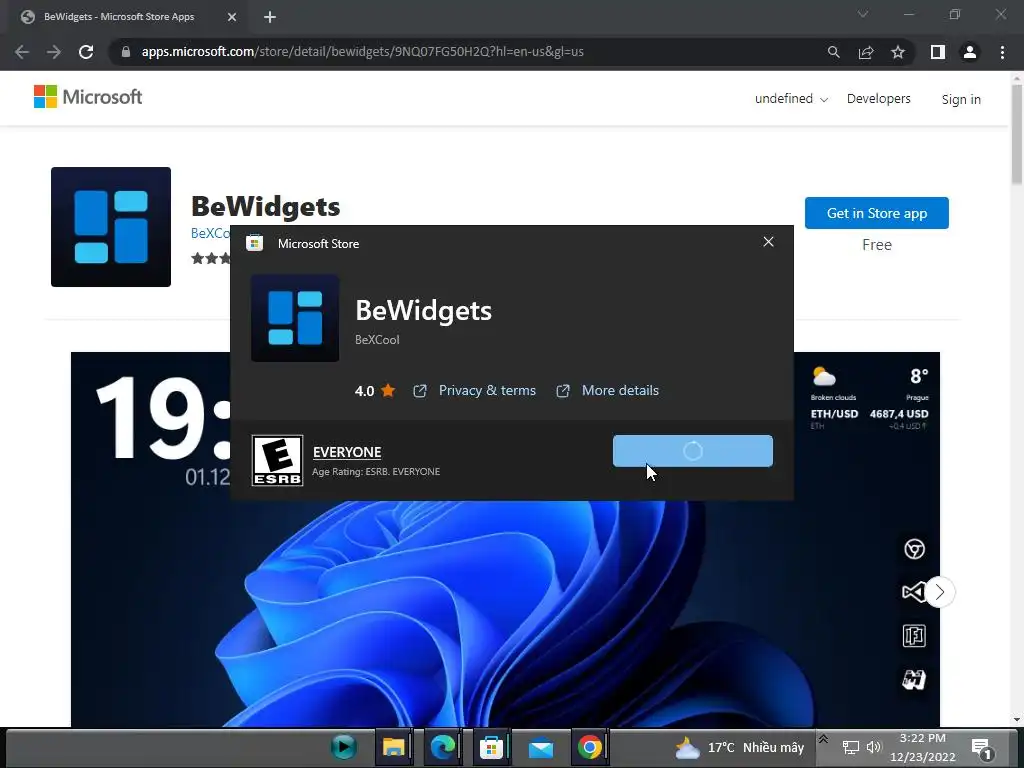
Task: Go forward to next page
Action: pyautogui.click(x=54, y=52)
